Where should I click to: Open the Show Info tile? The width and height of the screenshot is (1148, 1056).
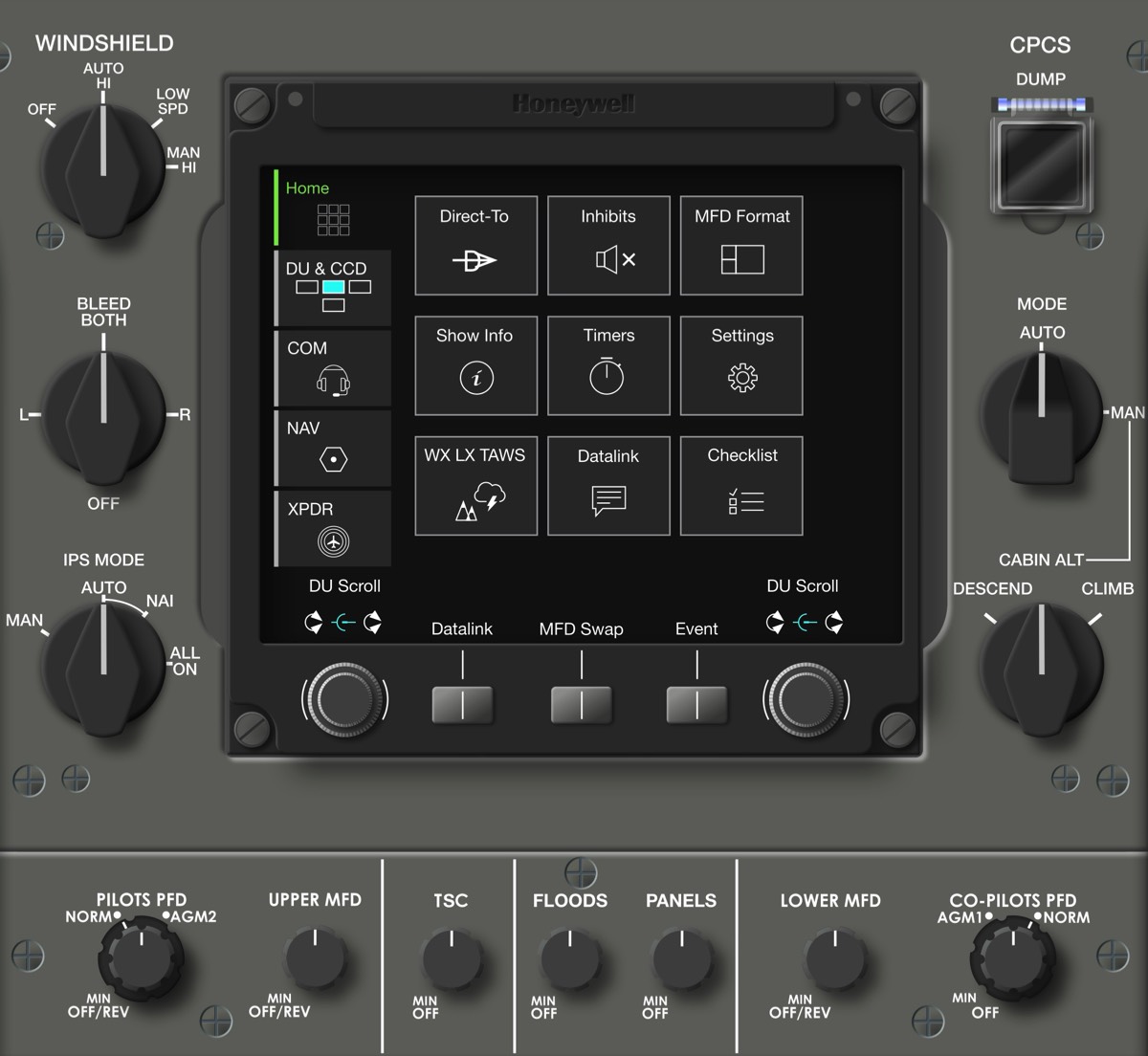(x=475, y=365)
